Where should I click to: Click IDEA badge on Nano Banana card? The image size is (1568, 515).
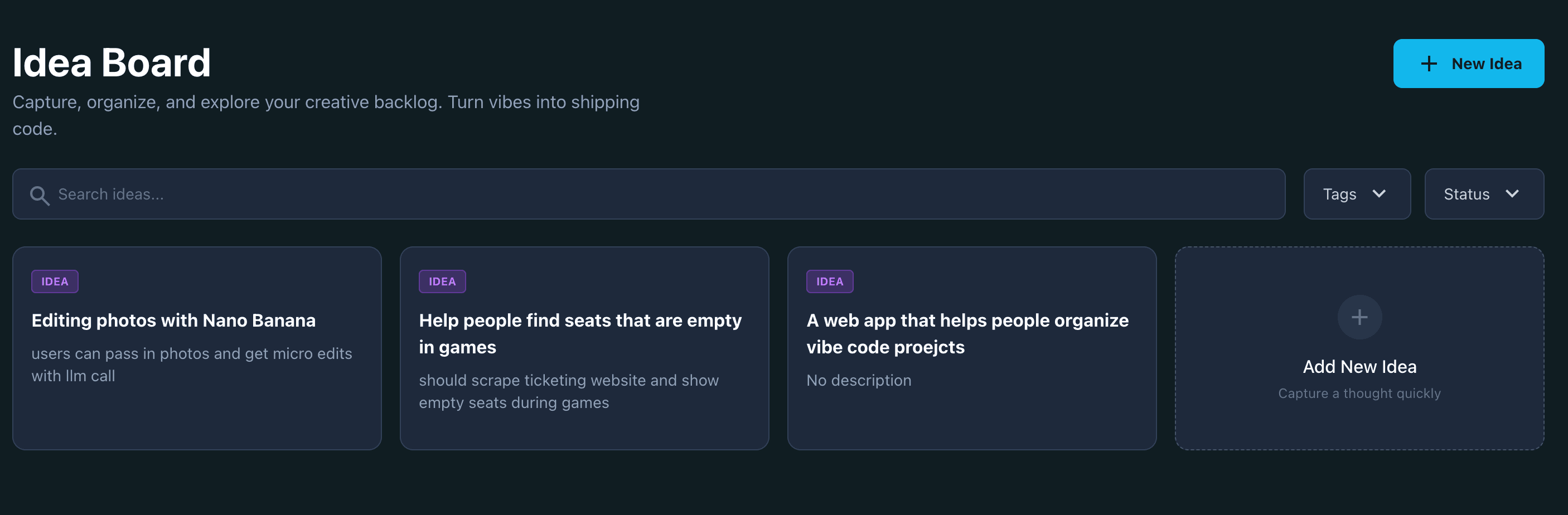[55, 281]
